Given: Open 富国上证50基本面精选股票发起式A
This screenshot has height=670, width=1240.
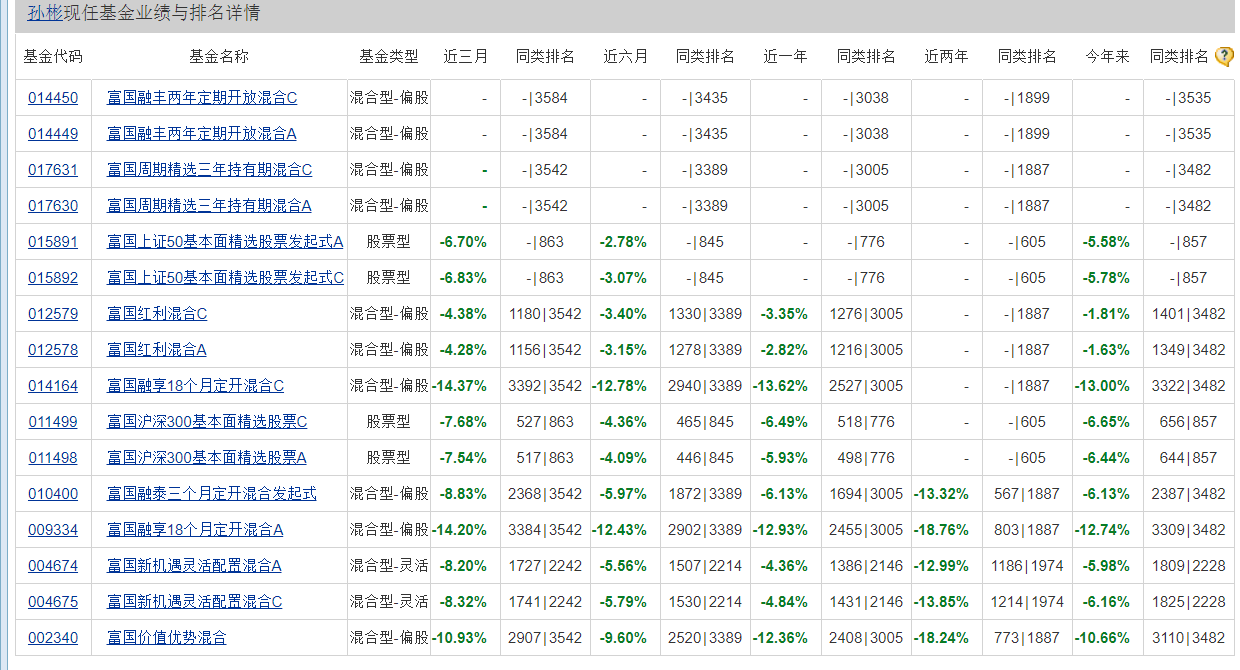Looking at the screenshot, I should tap(225, 242).
